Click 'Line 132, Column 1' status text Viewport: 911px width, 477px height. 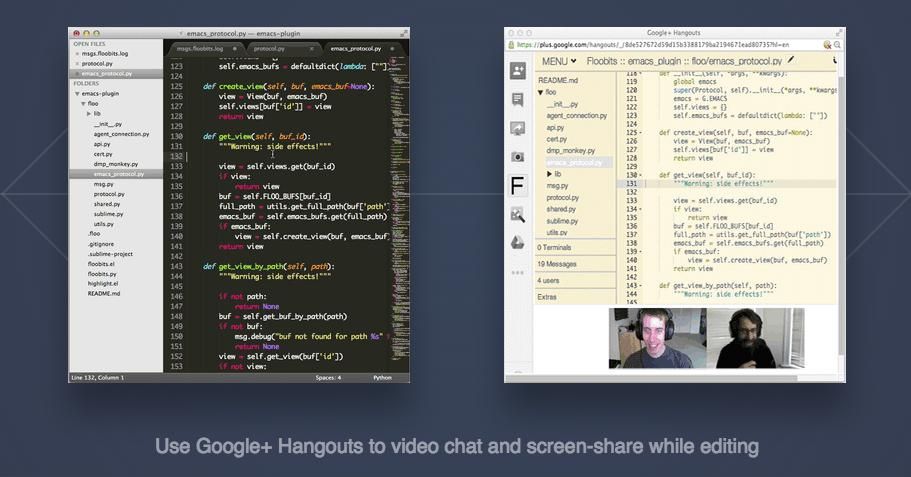click(x=98, y=378)
